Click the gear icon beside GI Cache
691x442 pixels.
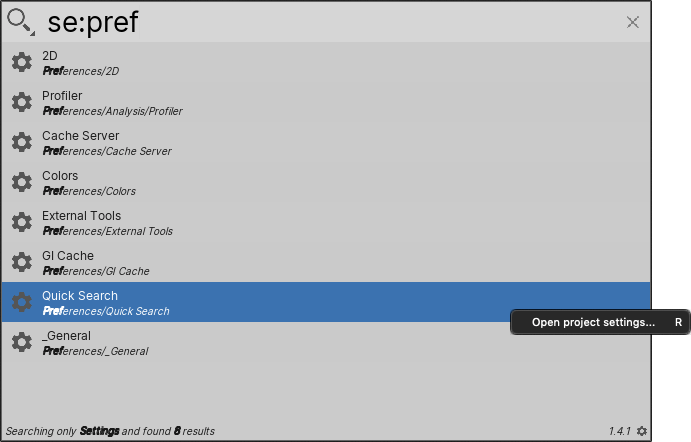(22, 262)
